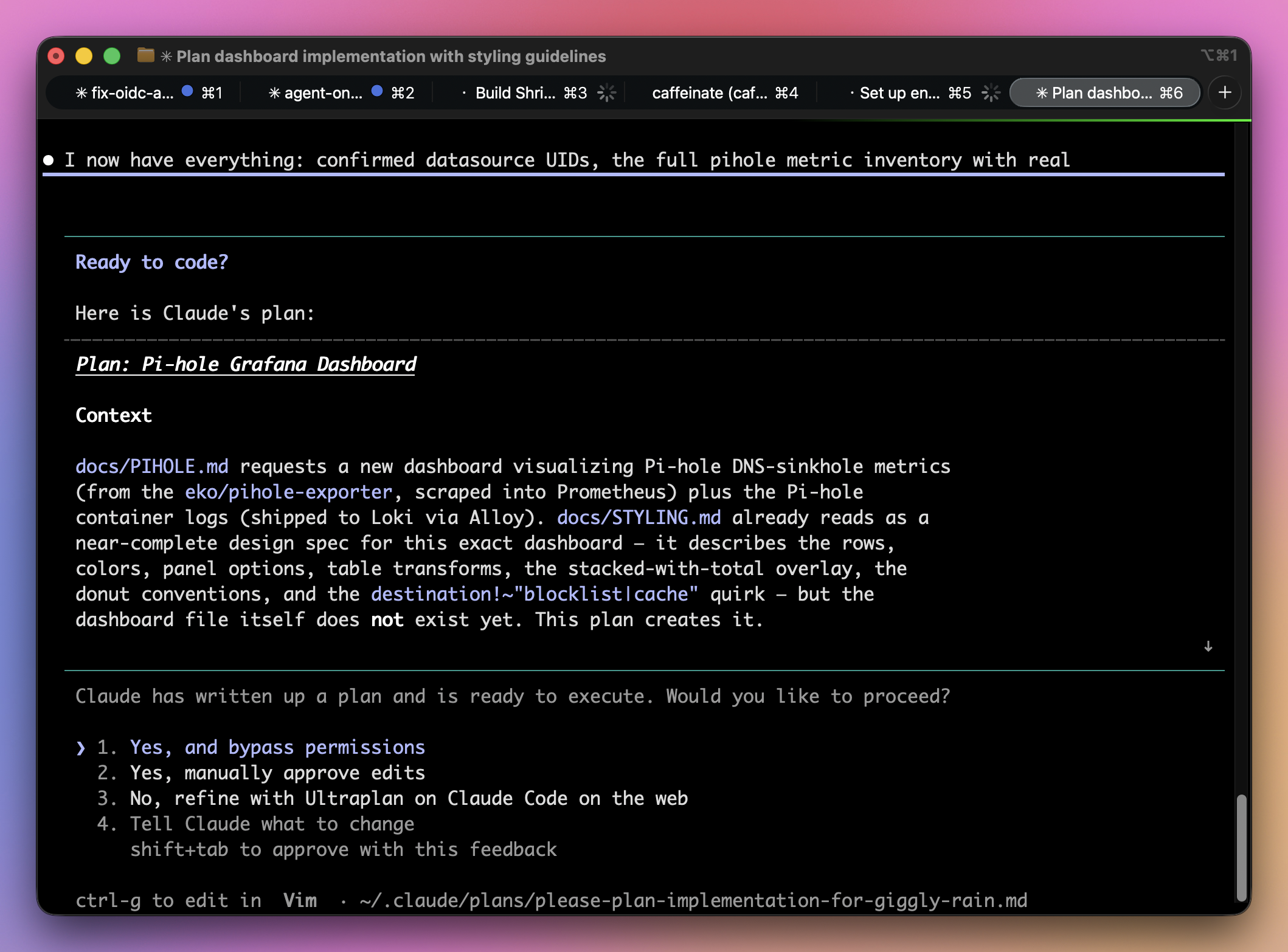This screenshot has width=1288, height=952.
Task: Click the Plan: Pi-hole Grafana Dashboard heading
Action: 246,364
